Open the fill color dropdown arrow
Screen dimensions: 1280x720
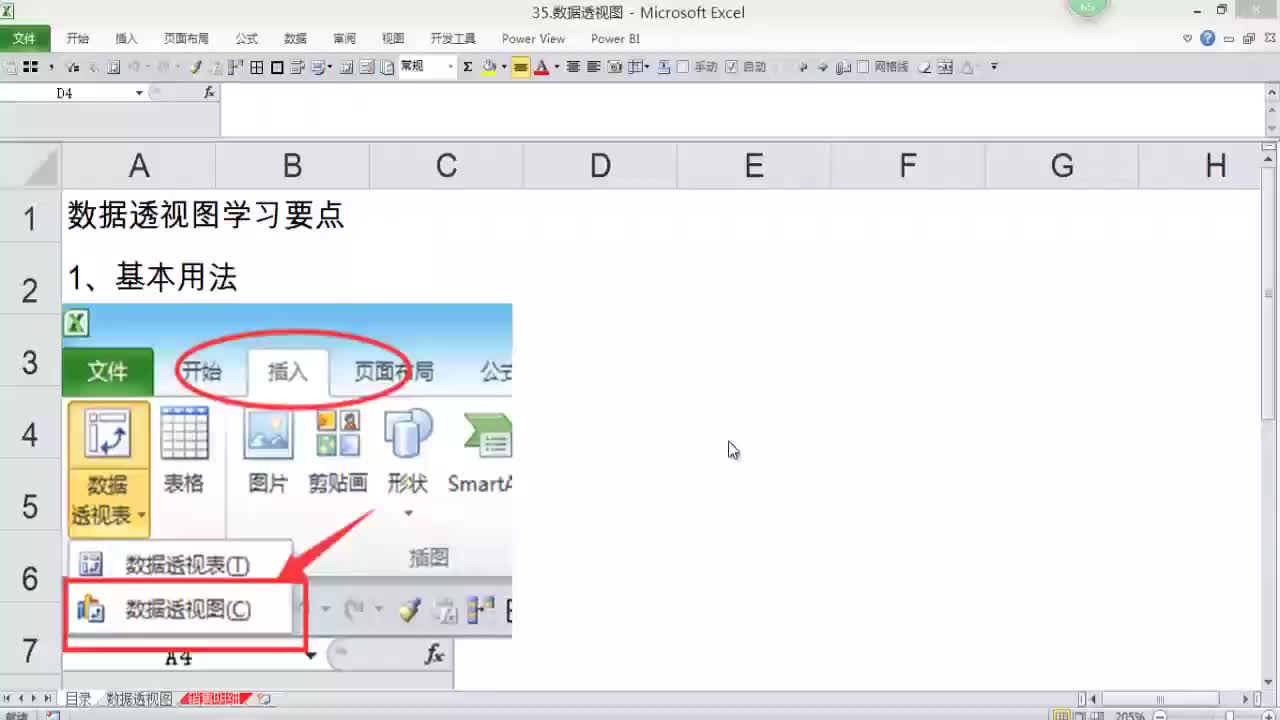click(503, 67)
